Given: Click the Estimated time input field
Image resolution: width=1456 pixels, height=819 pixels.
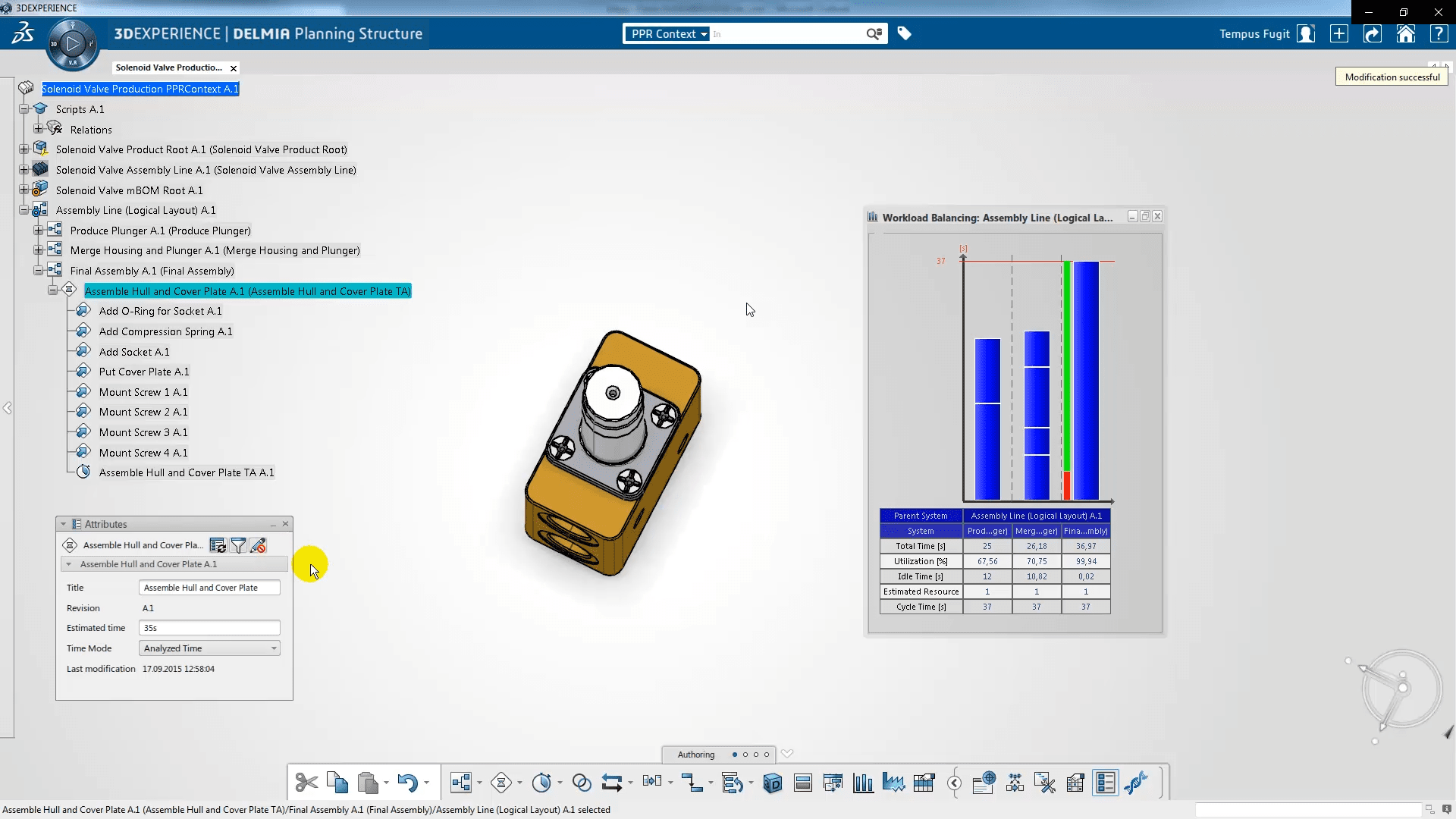Looking at the screenshot, I should click(209, 628).
